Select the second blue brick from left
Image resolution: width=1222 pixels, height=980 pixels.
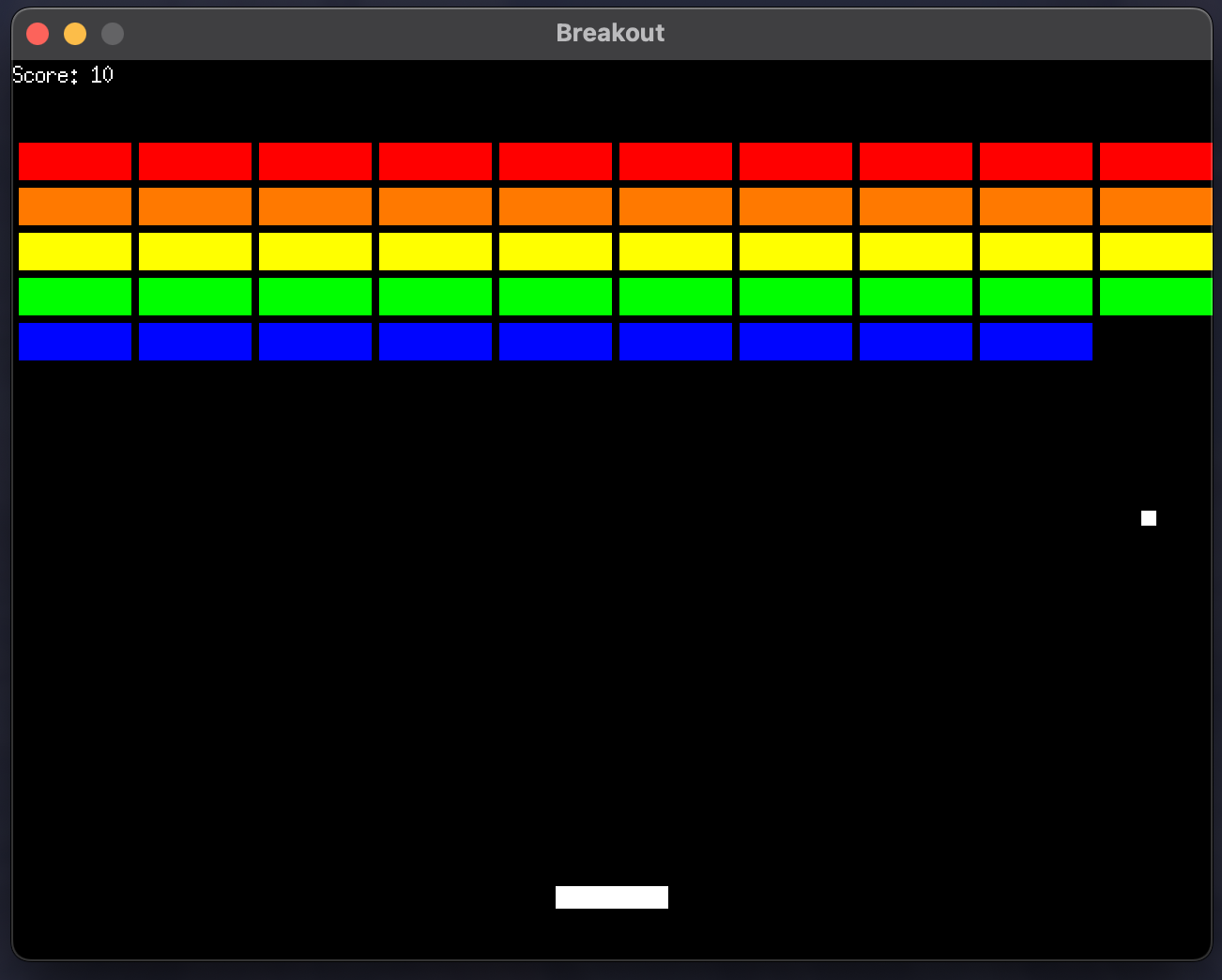coord(195,342)
